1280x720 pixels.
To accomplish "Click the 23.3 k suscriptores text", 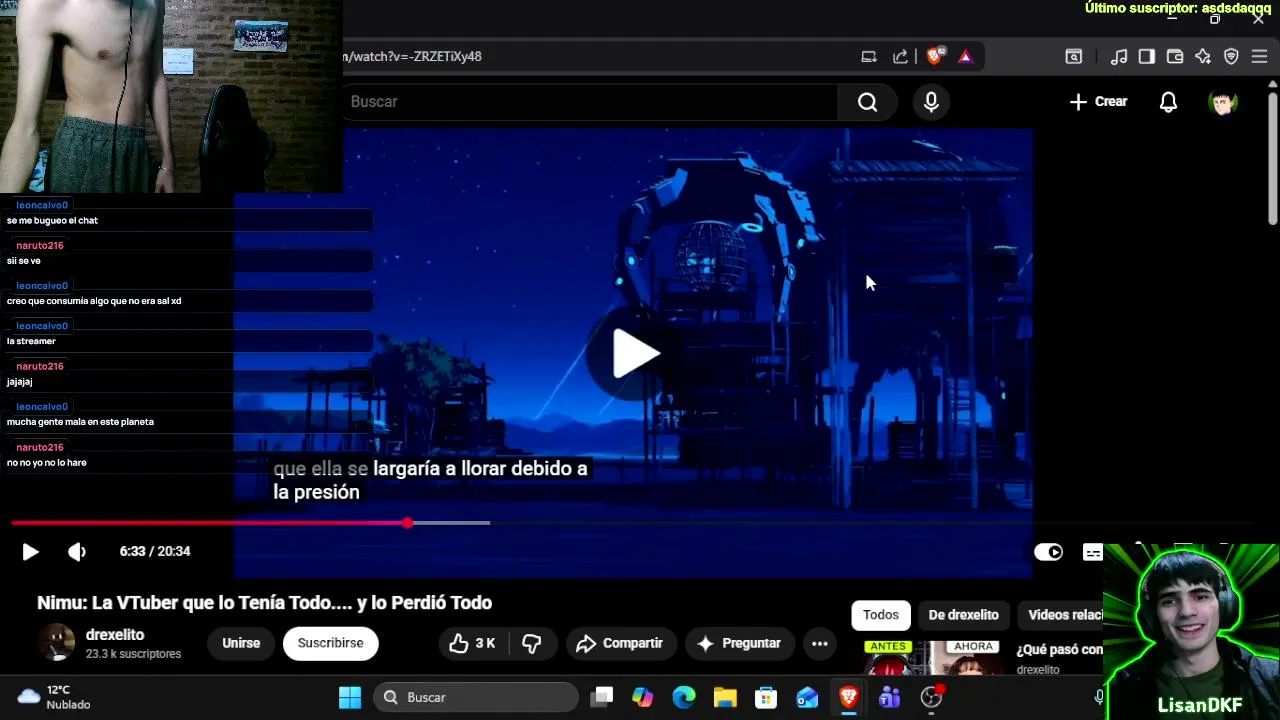I will [133, 654].
